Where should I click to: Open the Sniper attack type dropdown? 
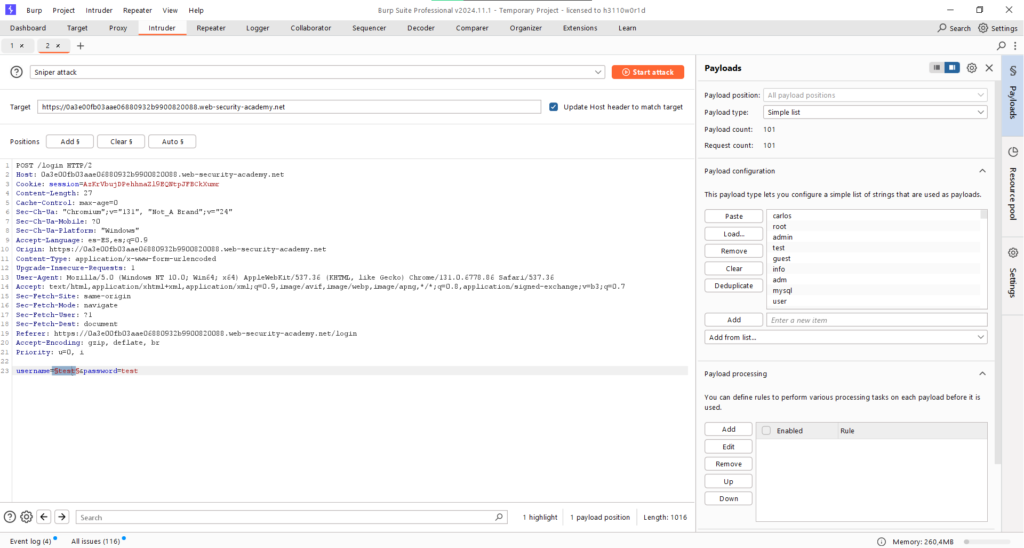pyautogui.click(x=317, y=72)
